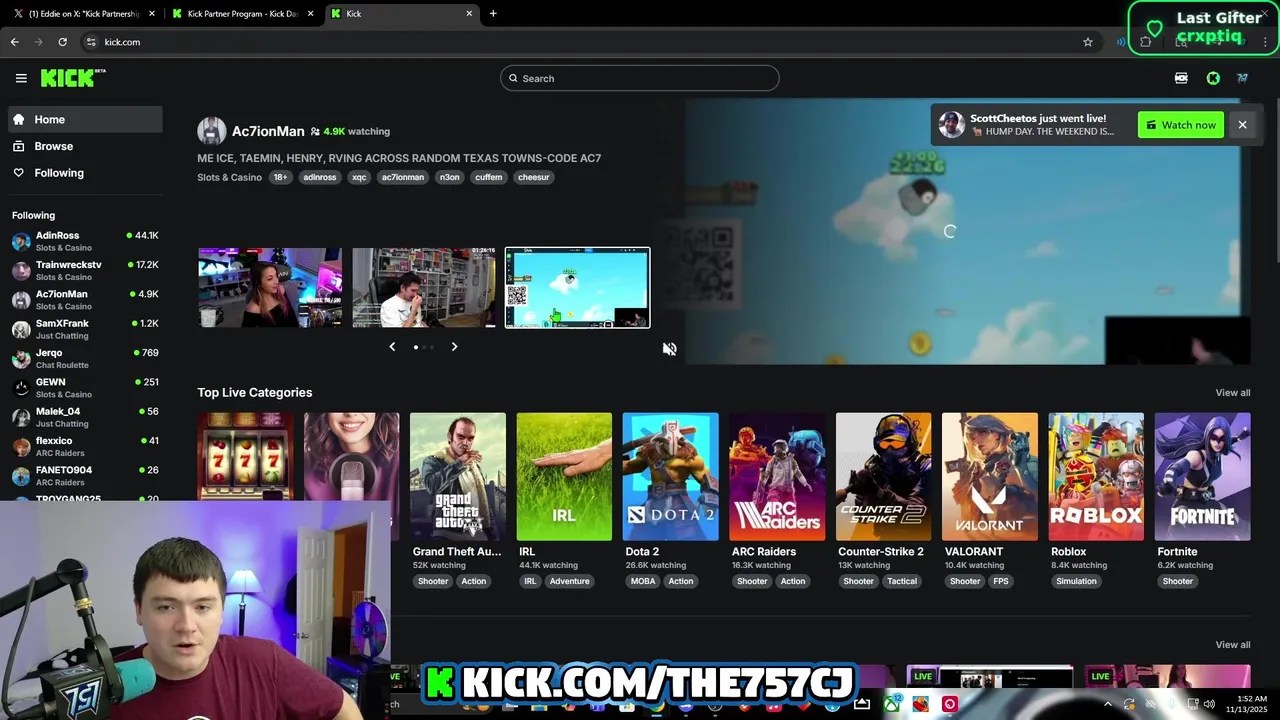
Task: Open the VALORANT category card
Action: tap(990, 477)
